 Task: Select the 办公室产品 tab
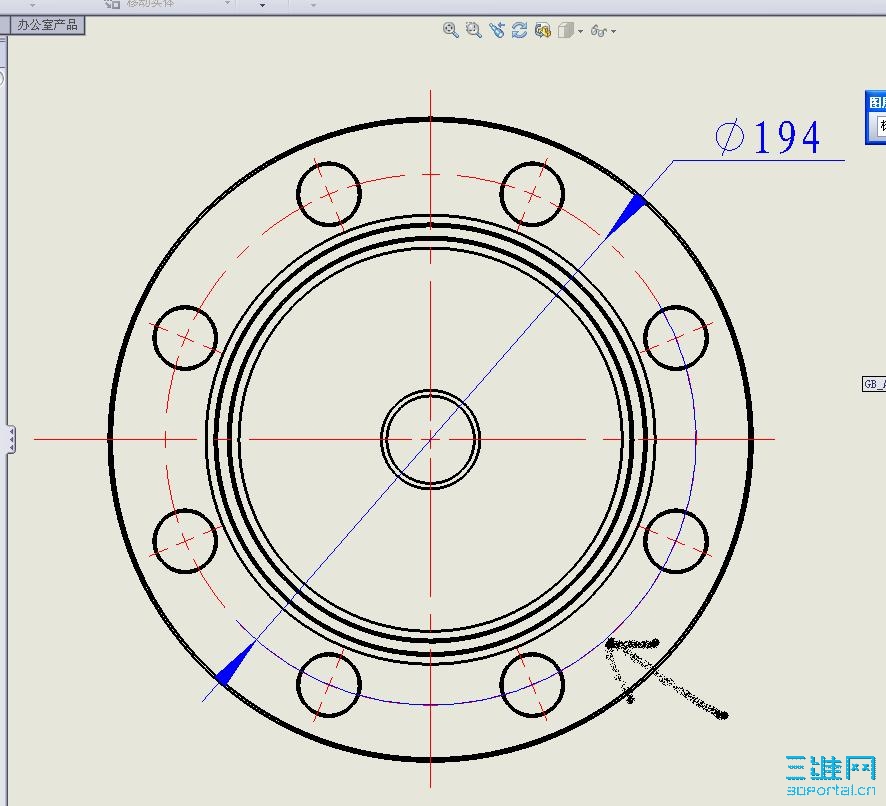47,25
